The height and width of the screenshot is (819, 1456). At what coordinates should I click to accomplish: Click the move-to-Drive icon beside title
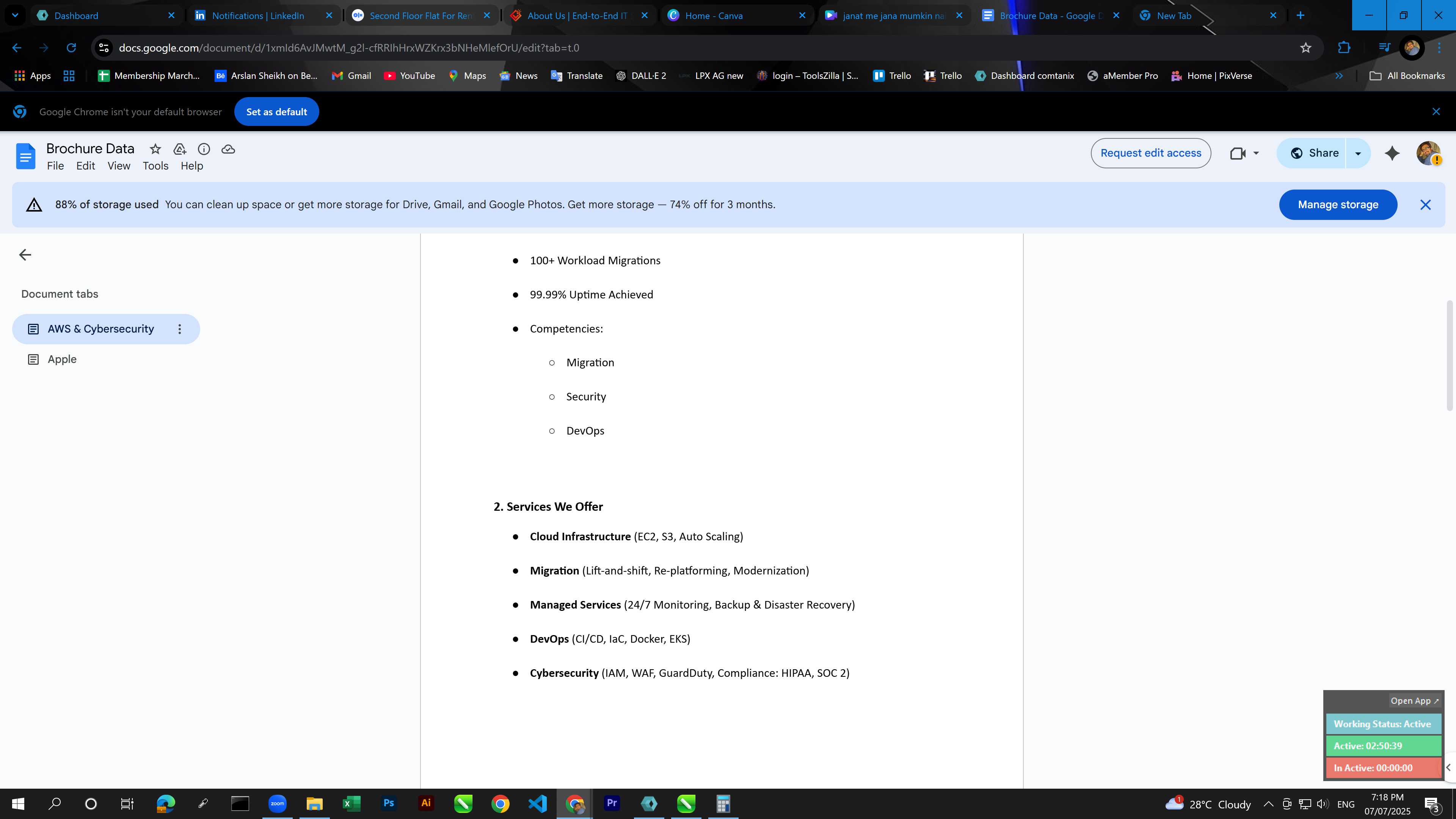point(180,149)
